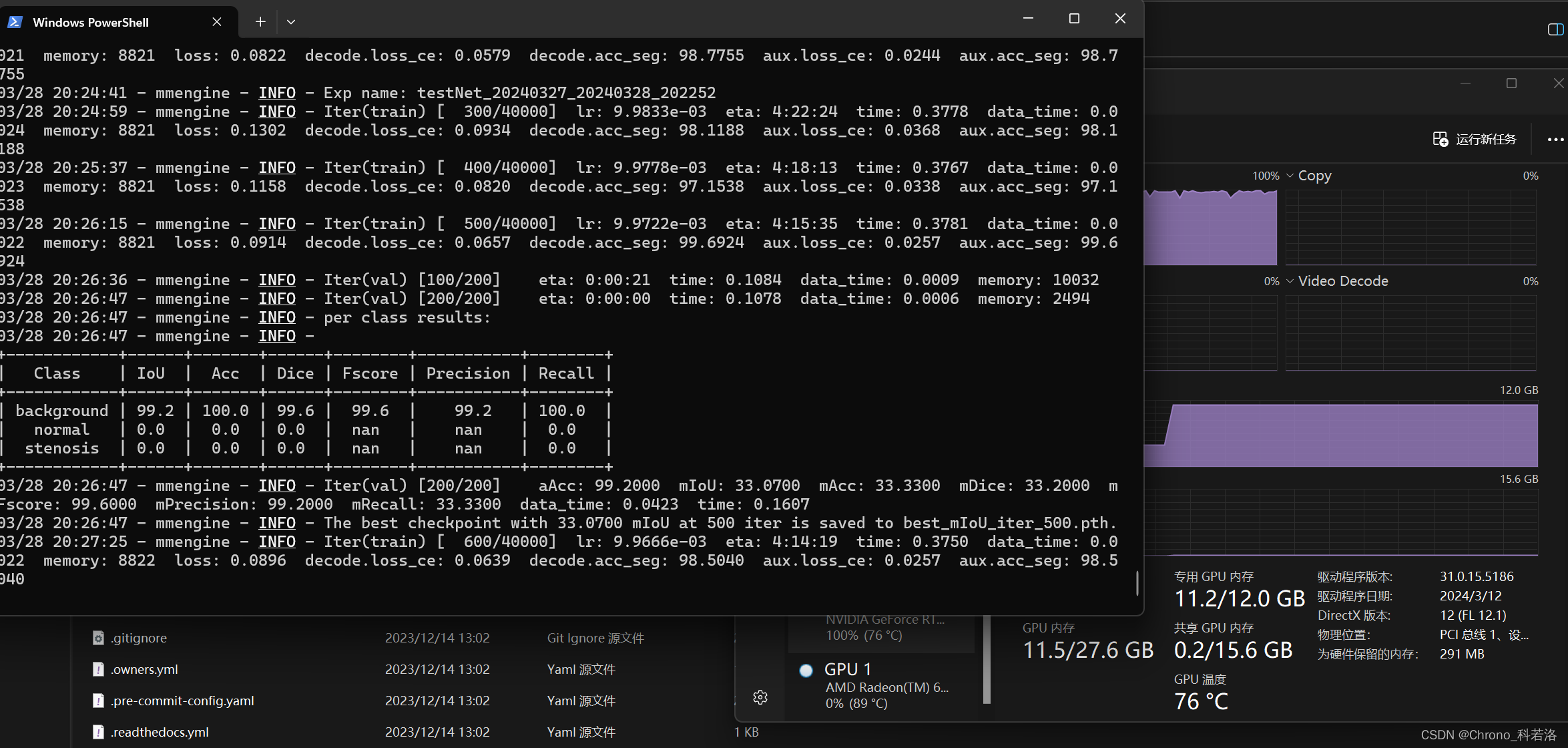The height and width of the screenshot is (748, 1568).
Task: Open the terminal profile dropdown arrow
Action: (x=291, y=21)
